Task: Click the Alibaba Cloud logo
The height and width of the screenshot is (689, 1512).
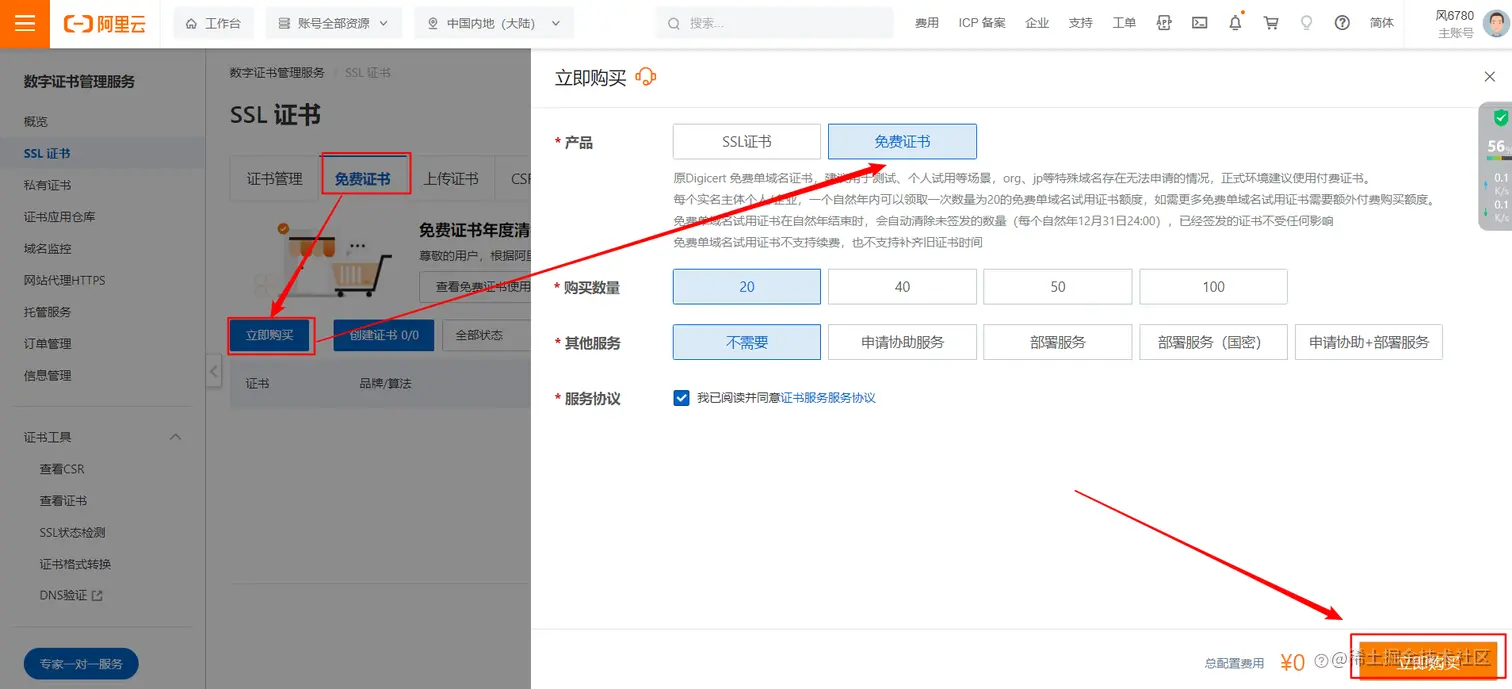Action: (105, 24)
